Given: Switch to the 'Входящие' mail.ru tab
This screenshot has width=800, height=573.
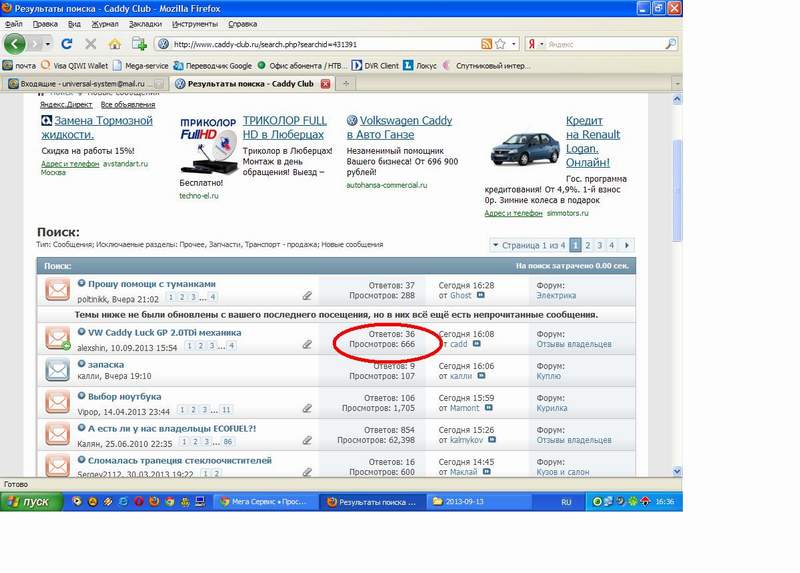Looking at the screenshot, I should tap(86, 84).
